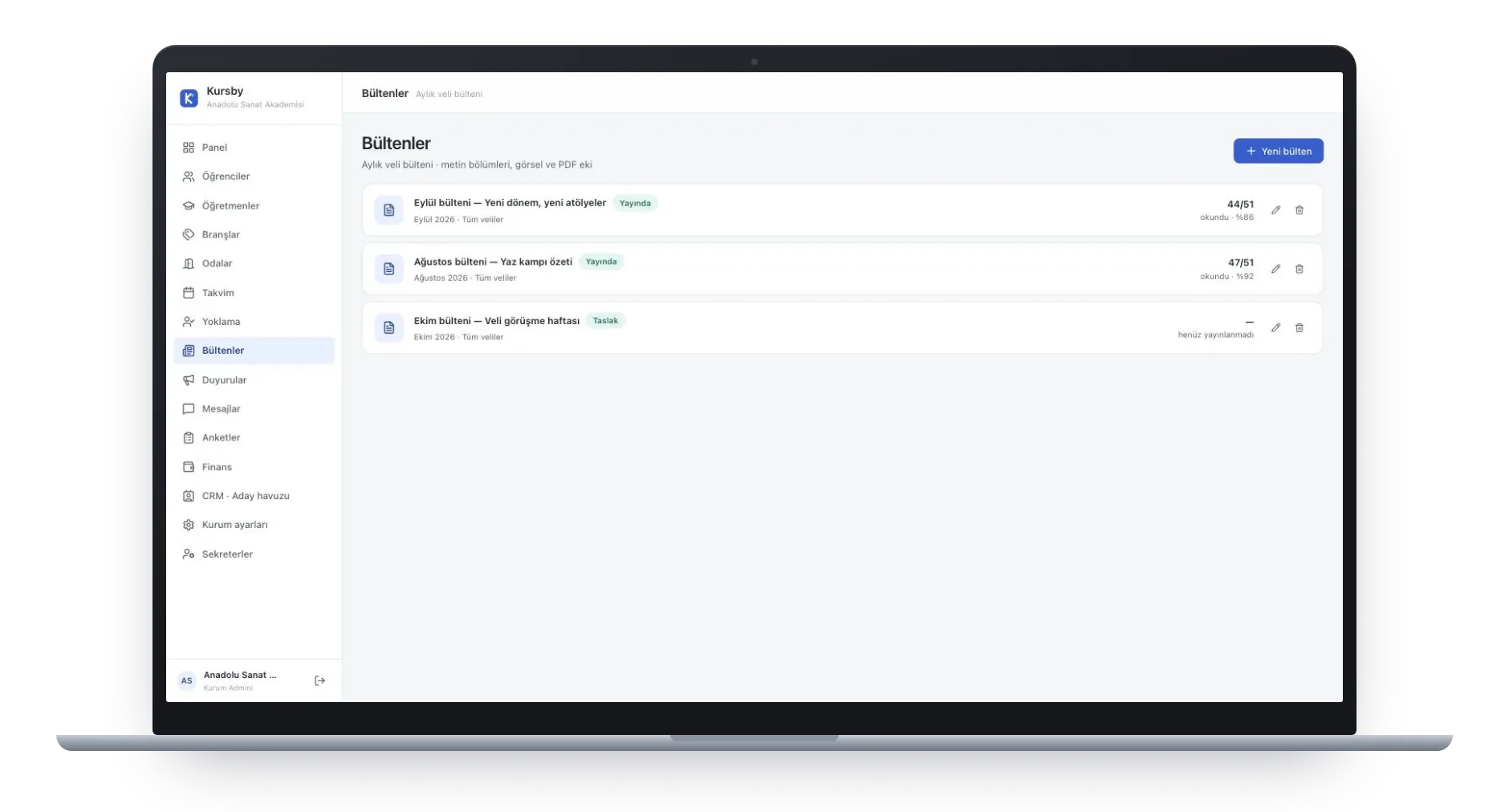
Task: Click the Odalar door icon
Action: point(189,264)
